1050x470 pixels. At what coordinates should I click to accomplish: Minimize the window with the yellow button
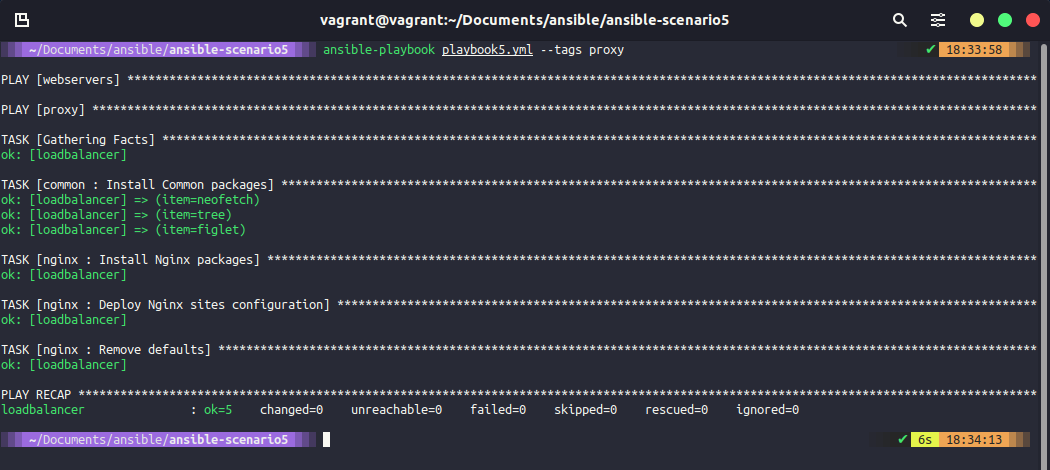click(x=977, y=20)
